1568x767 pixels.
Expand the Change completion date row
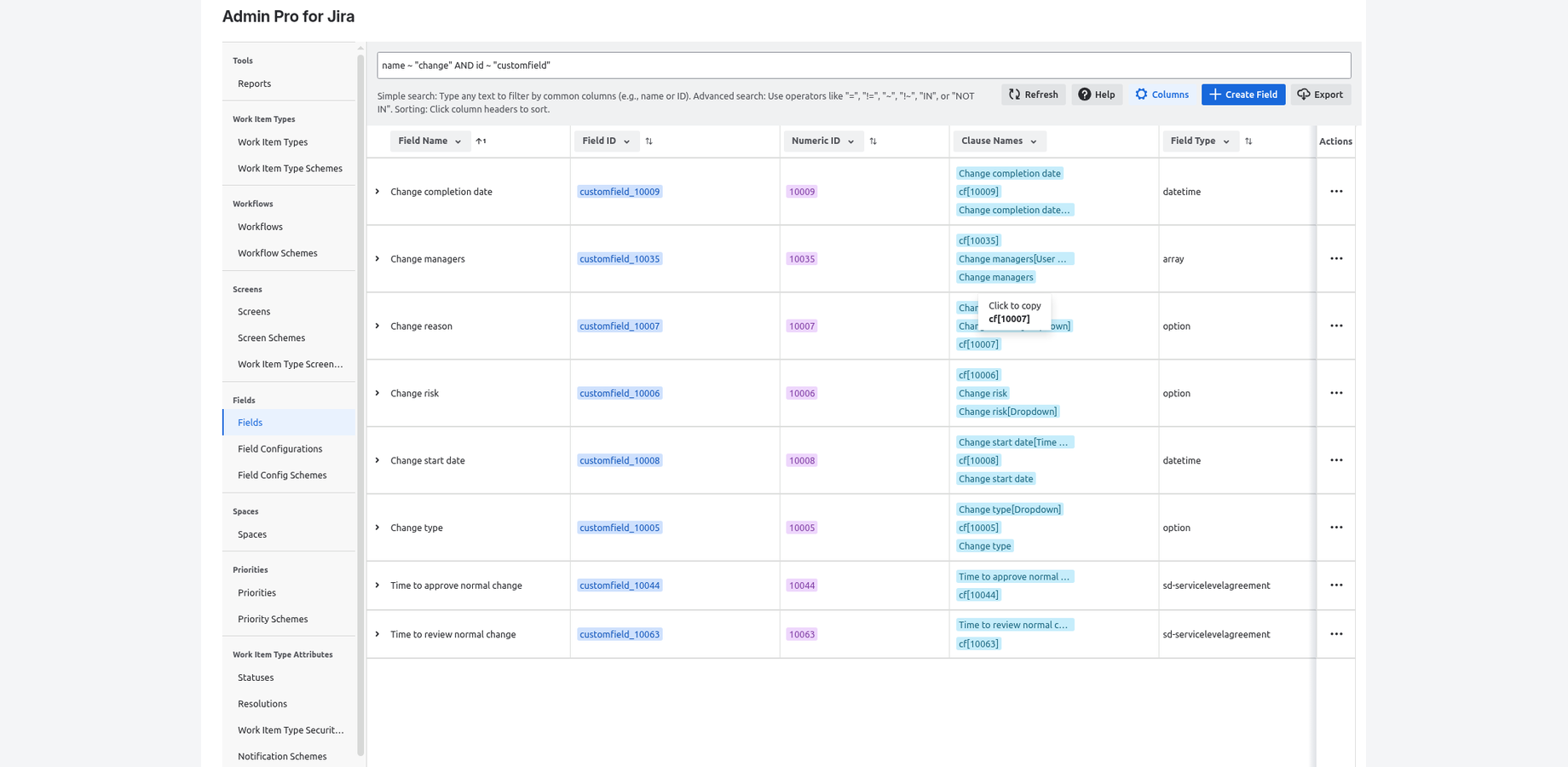pyautogui.click(x=378, y=192)
